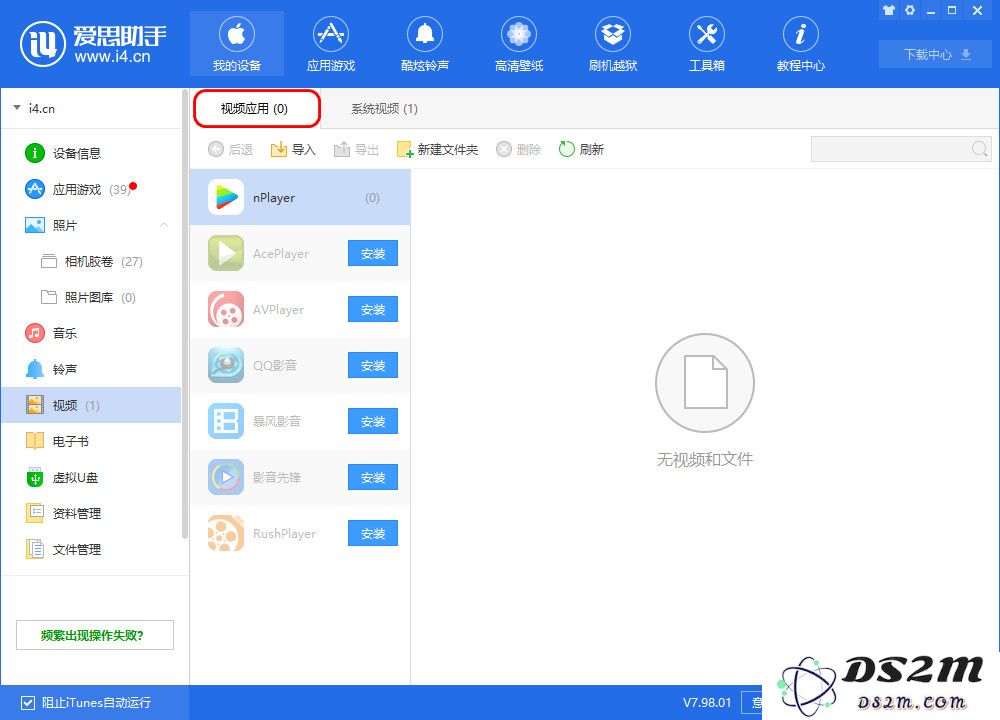Select 文件管理 in sidebar
This screenshot has height=720, width=1000.
pos(91,549)
